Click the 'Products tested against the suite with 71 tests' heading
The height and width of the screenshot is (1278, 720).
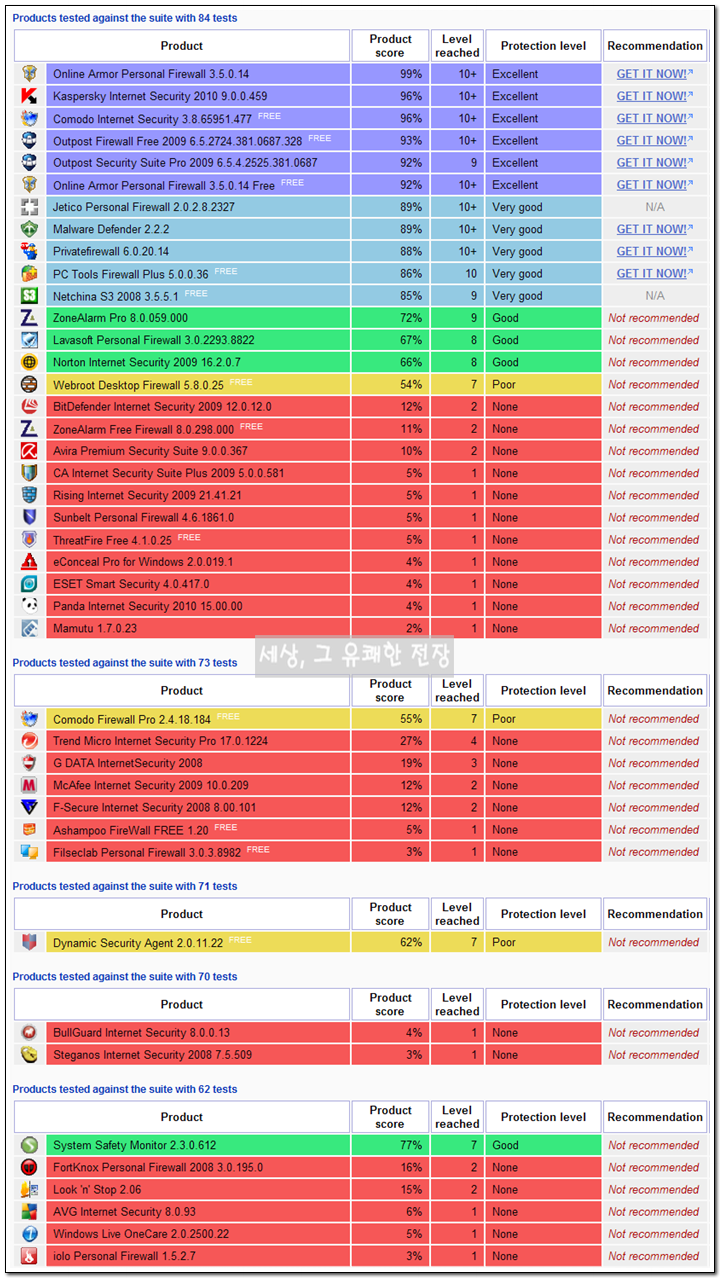[125, 886]
